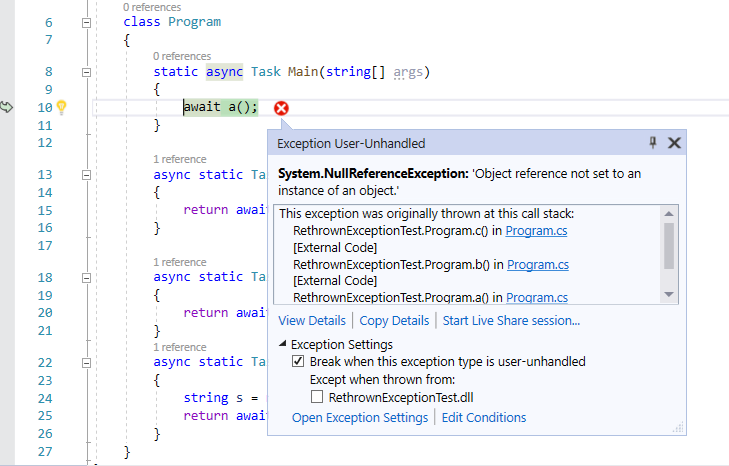729x466 pixels.
Task: Click the lightbulb quick actions icon
Action: click(x=61, y=107)
